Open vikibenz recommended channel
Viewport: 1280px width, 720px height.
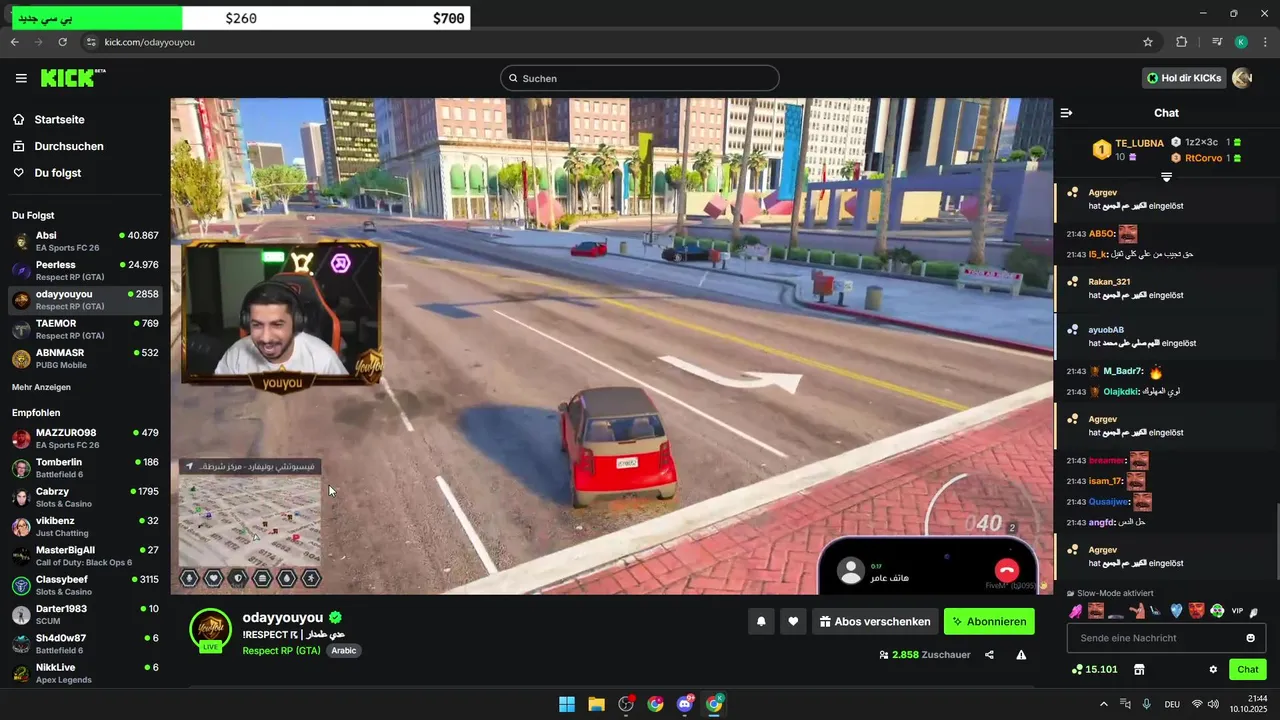85,527
